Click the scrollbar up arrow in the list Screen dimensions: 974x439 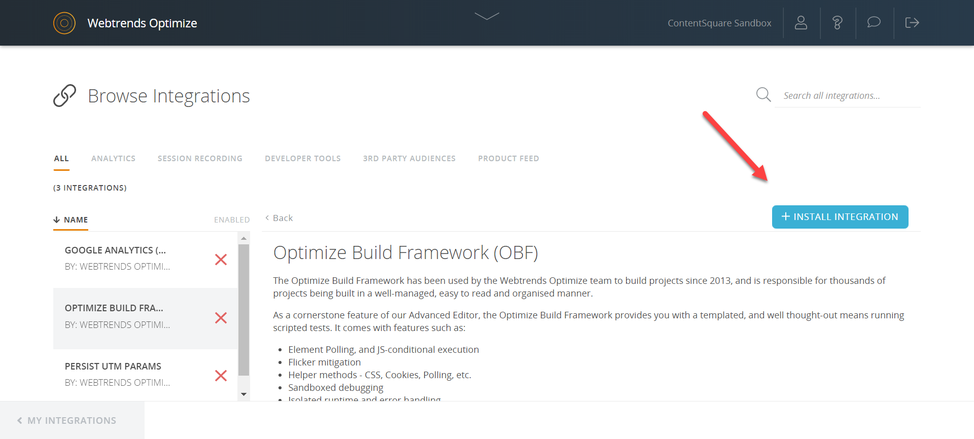click(x=244, y=238)
